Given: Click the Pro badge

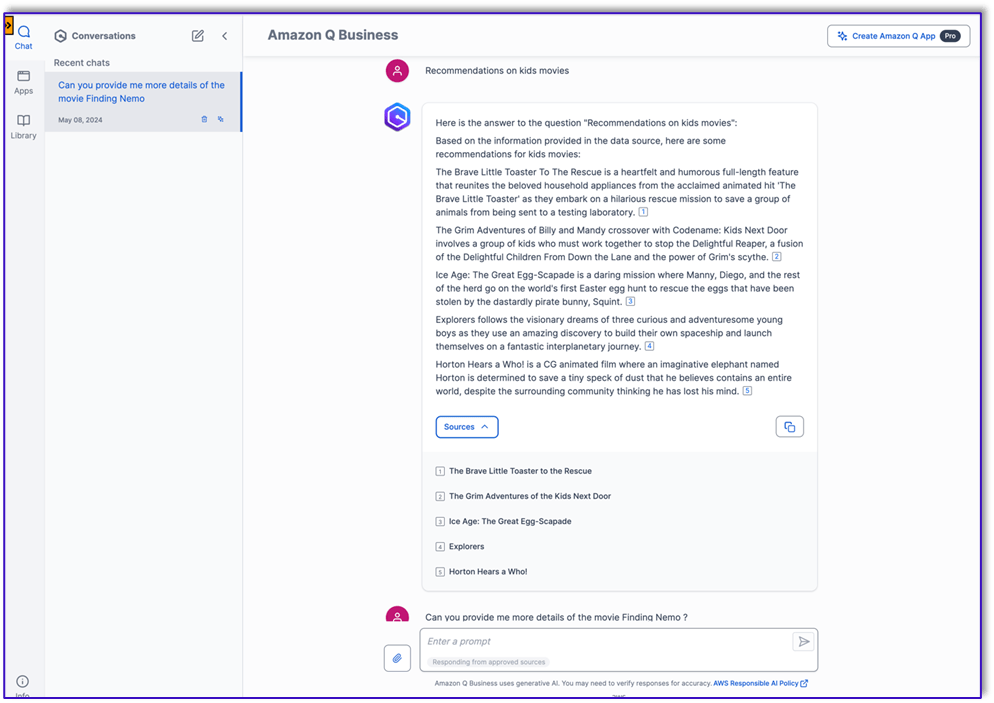Looking at the screenshot, I should (x=950, y=36).
